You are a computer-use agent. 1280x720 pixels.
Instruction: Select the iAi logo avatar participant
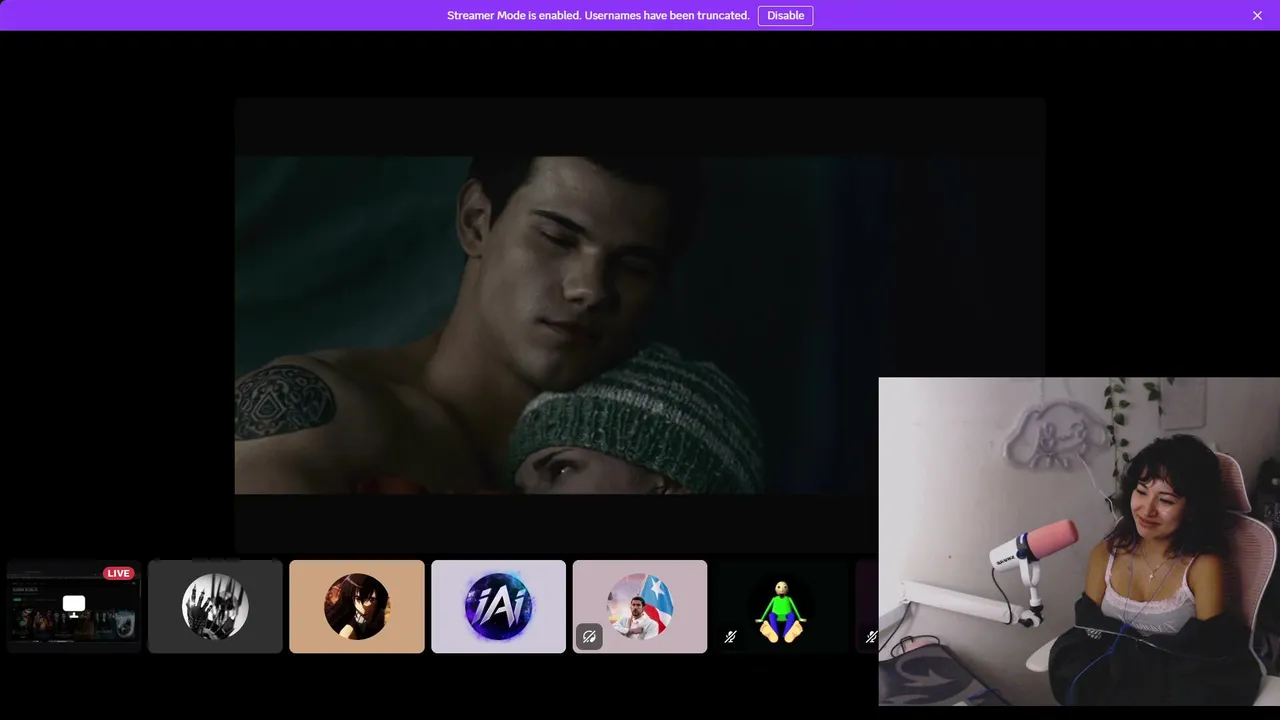(x=498, y=606)
